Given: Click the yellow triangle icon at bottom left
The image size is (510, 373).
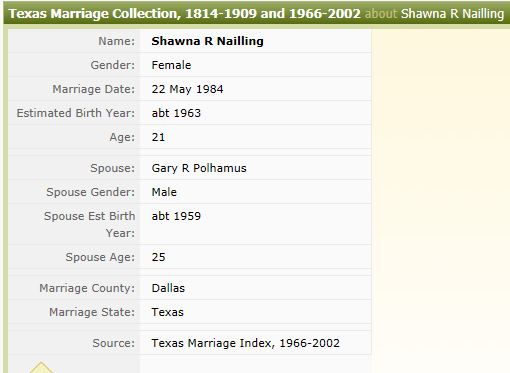Looking at the screenshot, I should pyautogui.click(x=41, y=367).
